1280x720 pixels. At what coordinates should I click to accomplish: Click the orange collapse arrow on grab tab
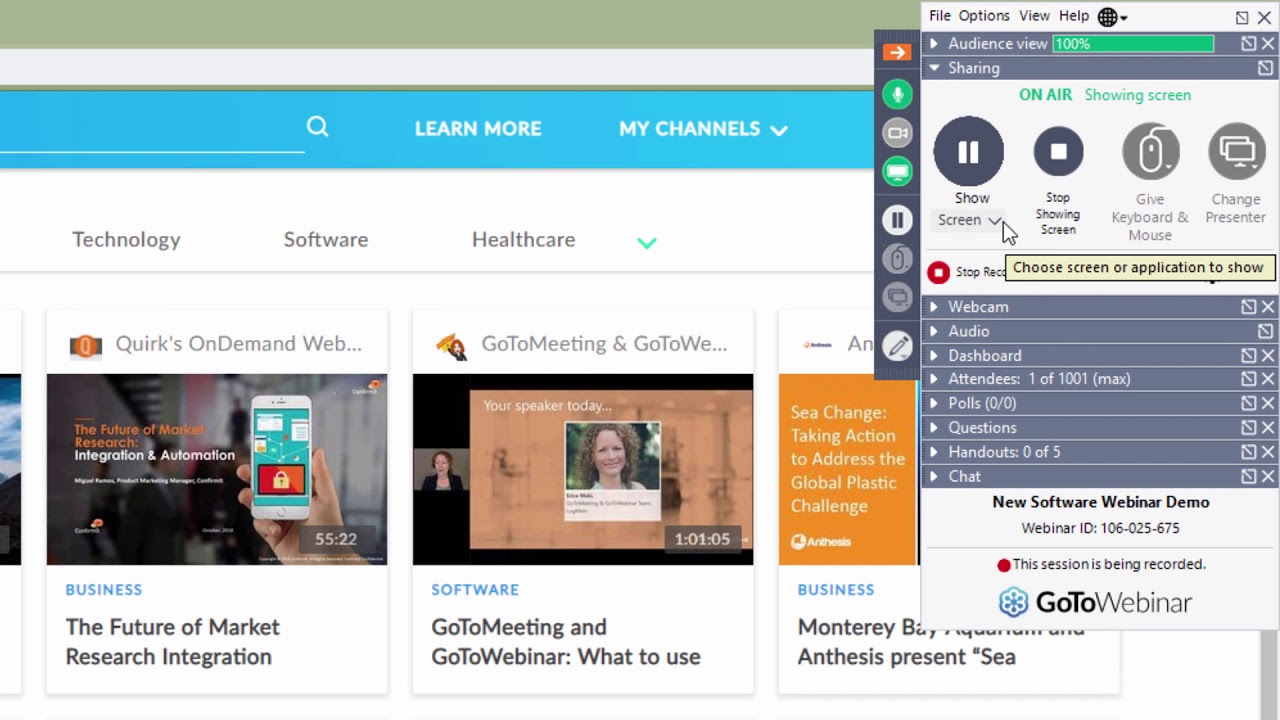[897, 52]
